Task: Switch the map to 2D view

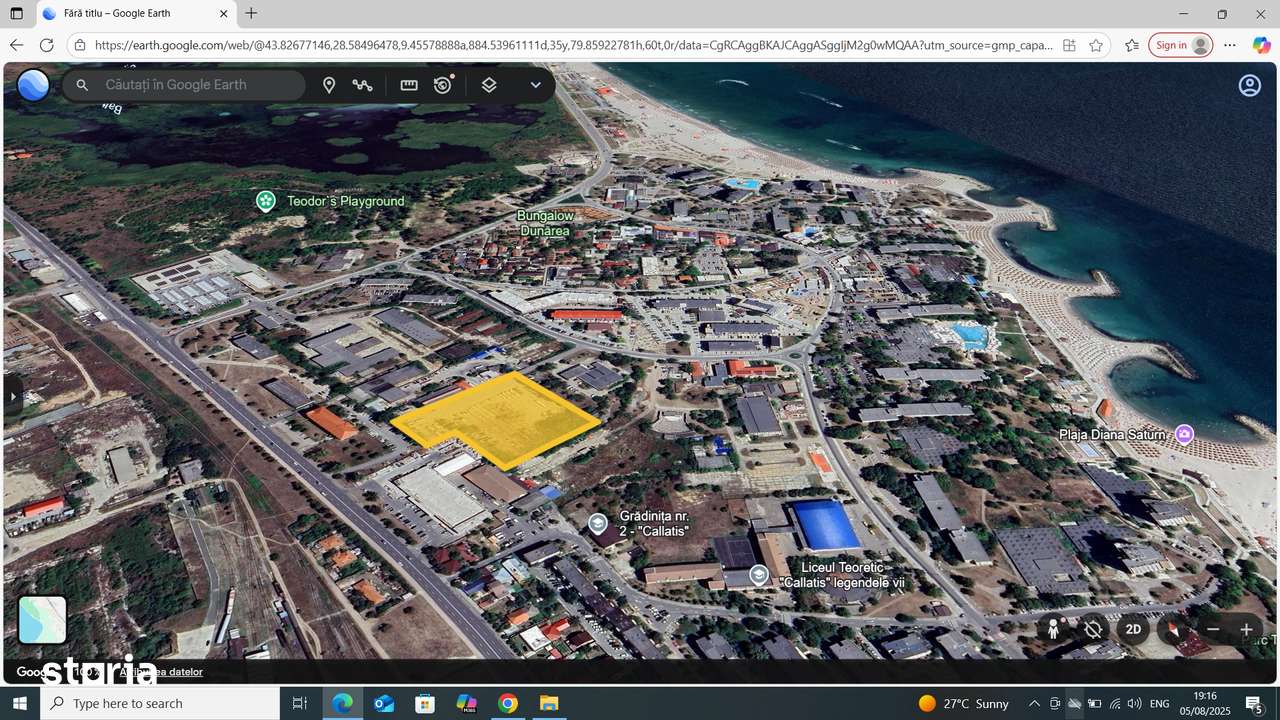Action: (1133, 629)
